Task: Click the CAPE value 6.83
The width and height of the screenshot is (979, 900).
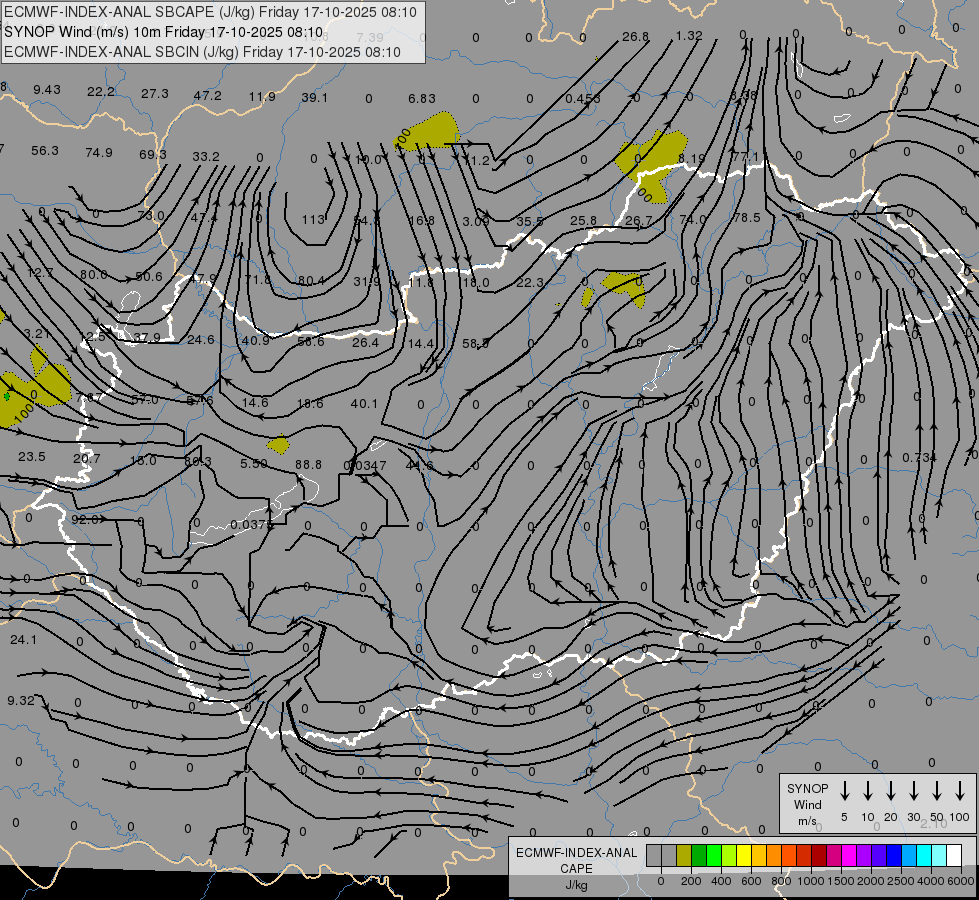Action: (422, 99)
